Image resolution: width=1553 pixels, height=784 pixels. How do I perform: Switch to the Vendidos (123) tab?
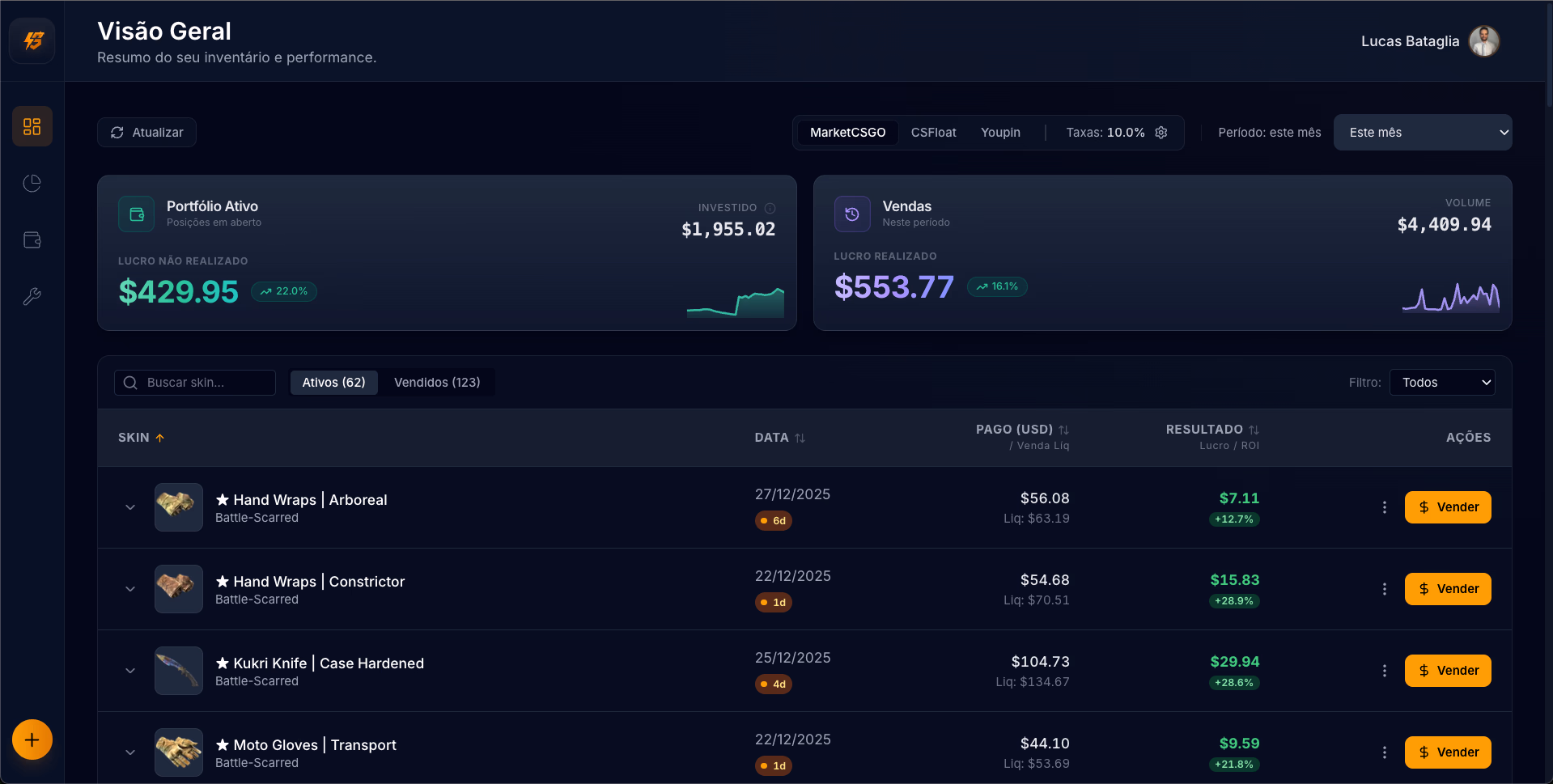pyautogui.click(x=437, y=383)
